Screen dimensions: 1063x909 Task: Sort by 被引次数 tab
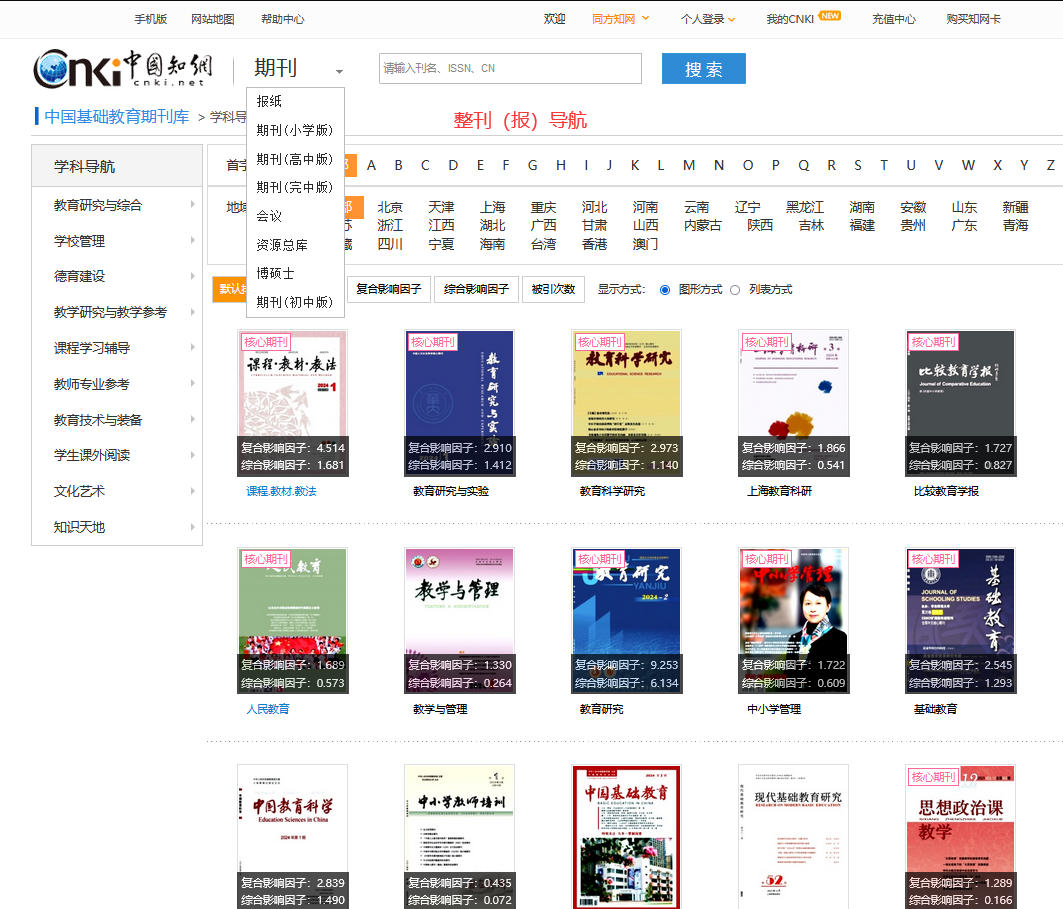[553, 289]
